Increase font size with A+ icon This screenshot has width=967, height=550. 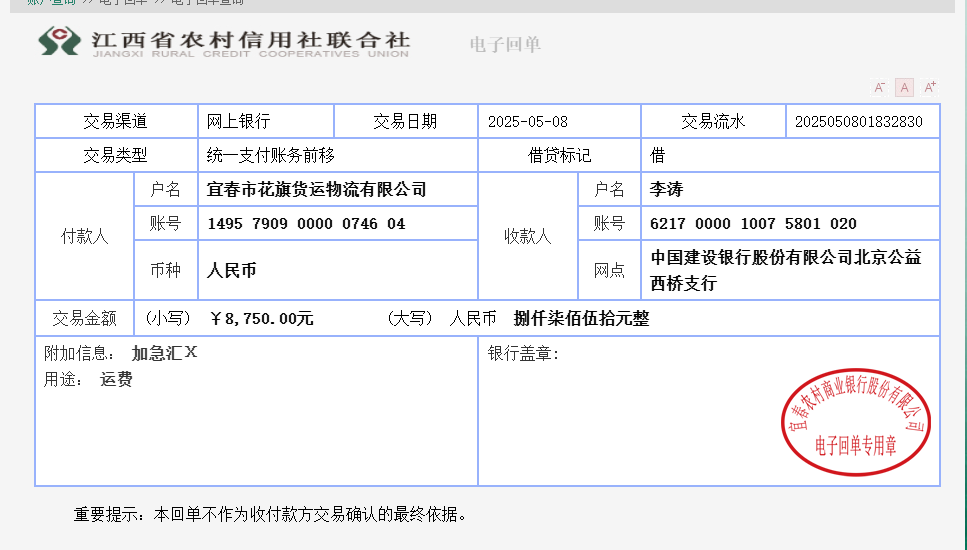(x=929, y=88)
